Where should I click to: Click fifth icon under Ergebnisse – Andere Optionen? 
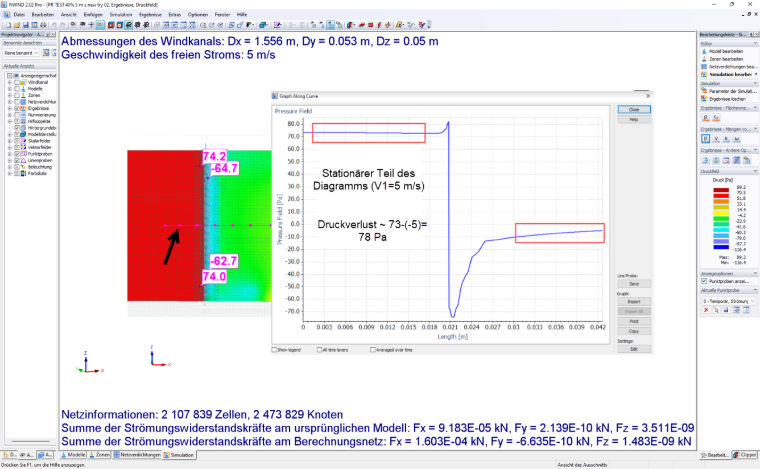pyautogui.click(x=746, y=160)
